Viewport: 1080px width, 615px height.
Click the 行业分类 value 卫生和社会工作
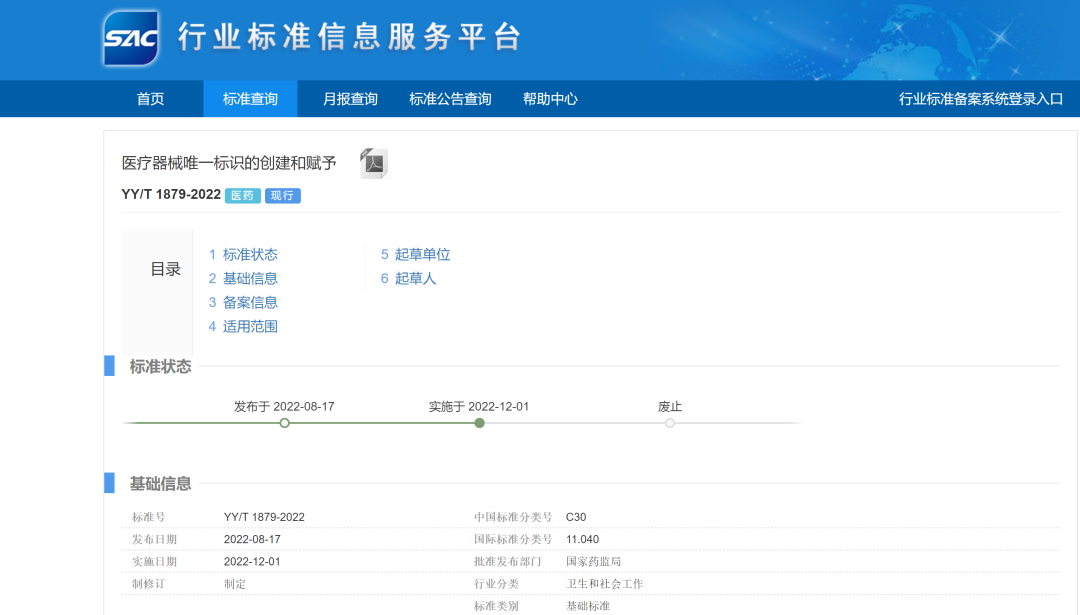click(x=605, y=584)
